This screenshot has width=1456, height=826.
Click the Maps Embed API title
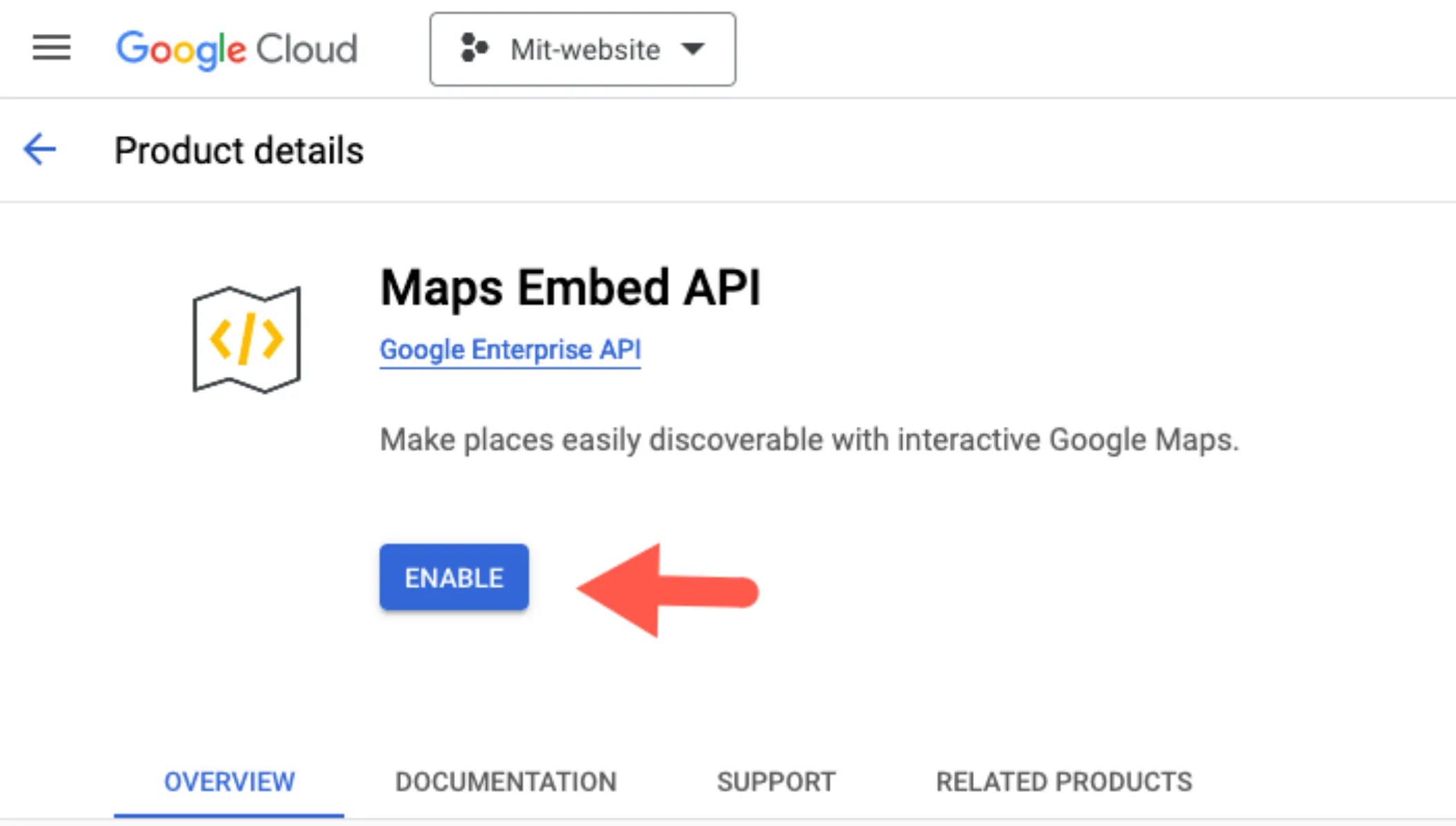570,288
